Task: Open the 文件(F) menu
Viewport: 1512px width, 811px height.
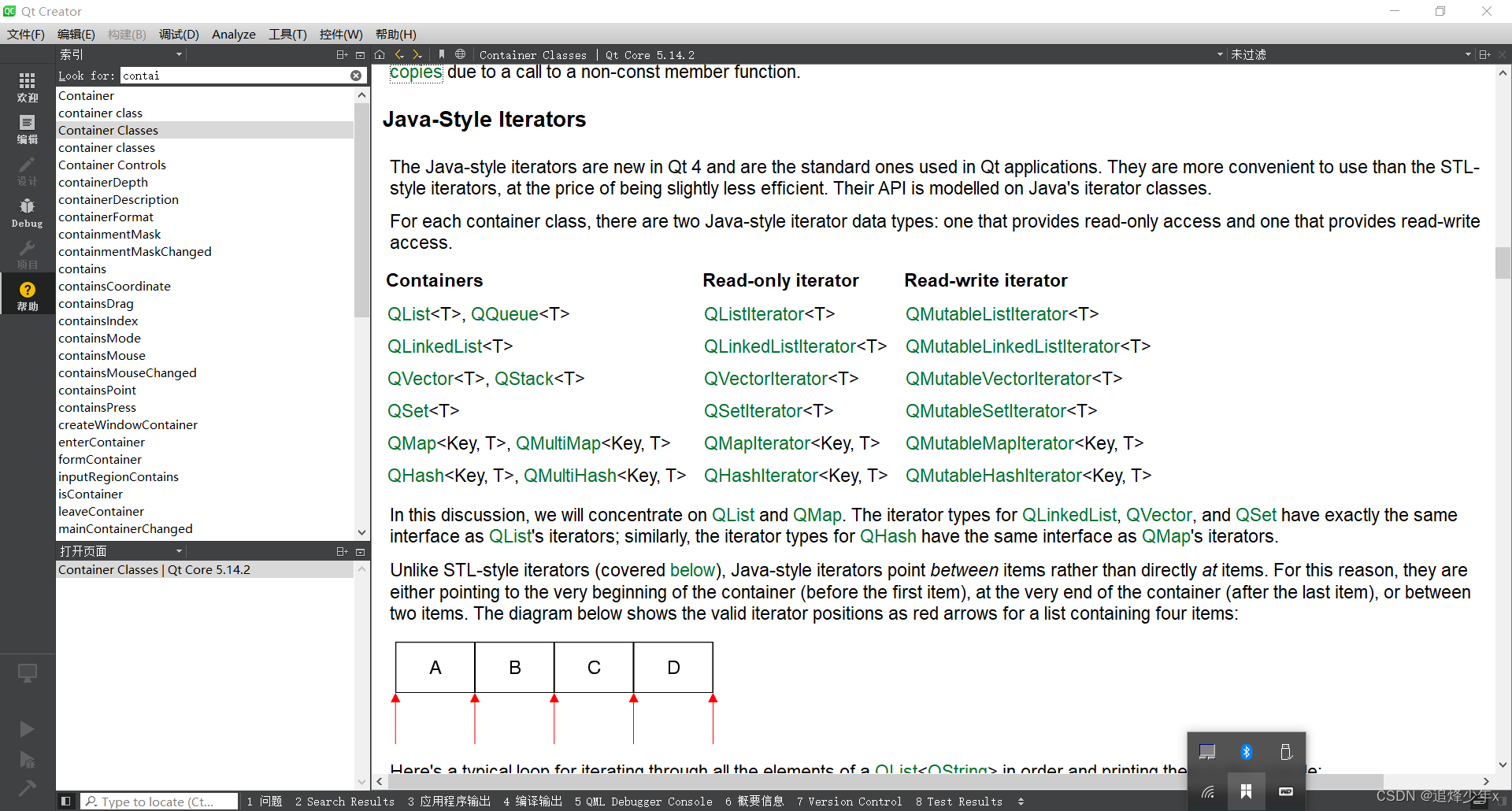Action: 26,34
